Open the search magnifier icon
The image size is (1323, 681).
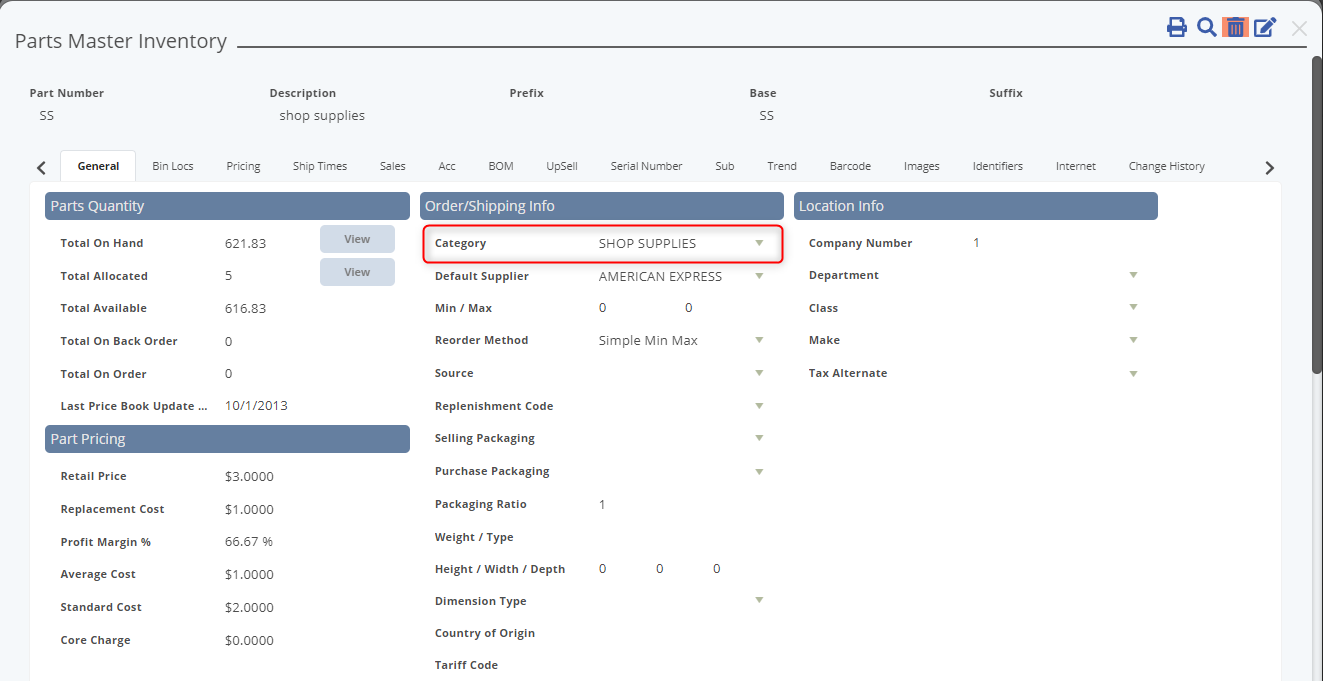tap(1206, 27)
